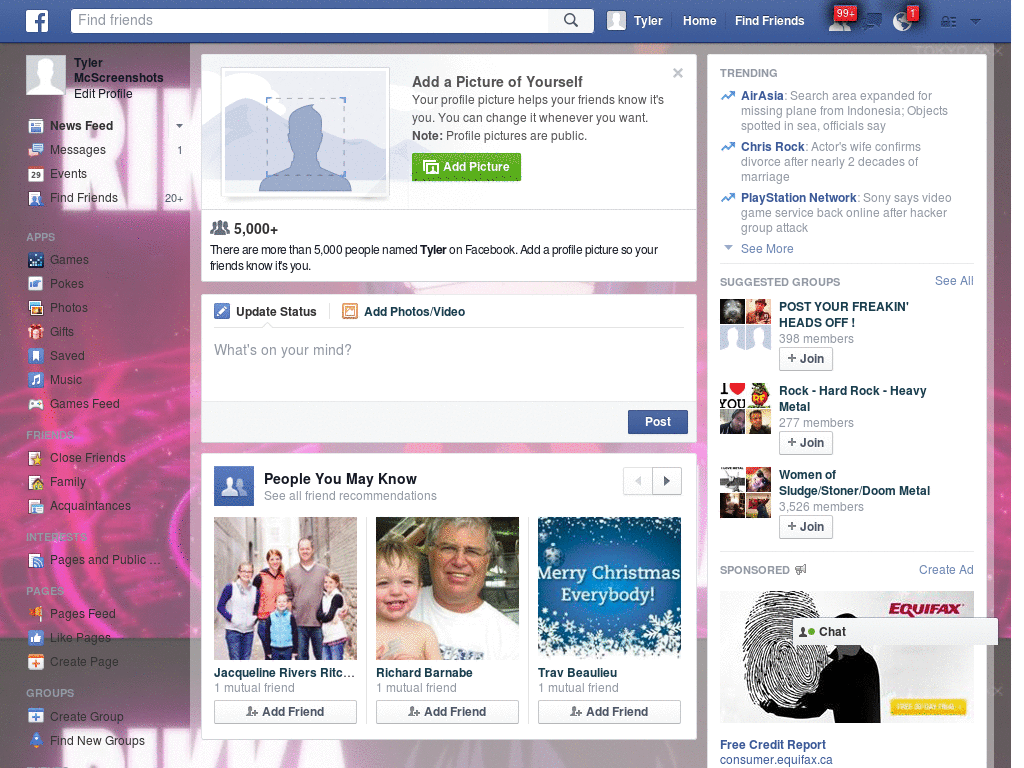Click the Gifts sidebar icon
The image size is (1024, 768).
pyautogui.click(x=36, y=332)
